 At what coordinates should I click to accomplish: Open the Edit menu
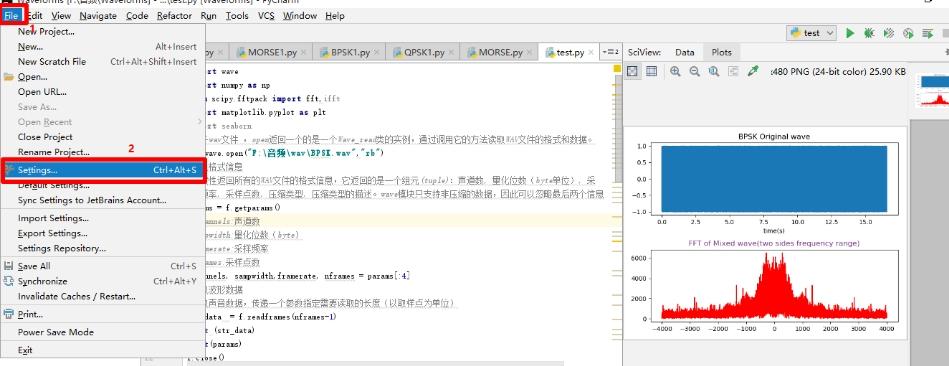click(35, 16)
